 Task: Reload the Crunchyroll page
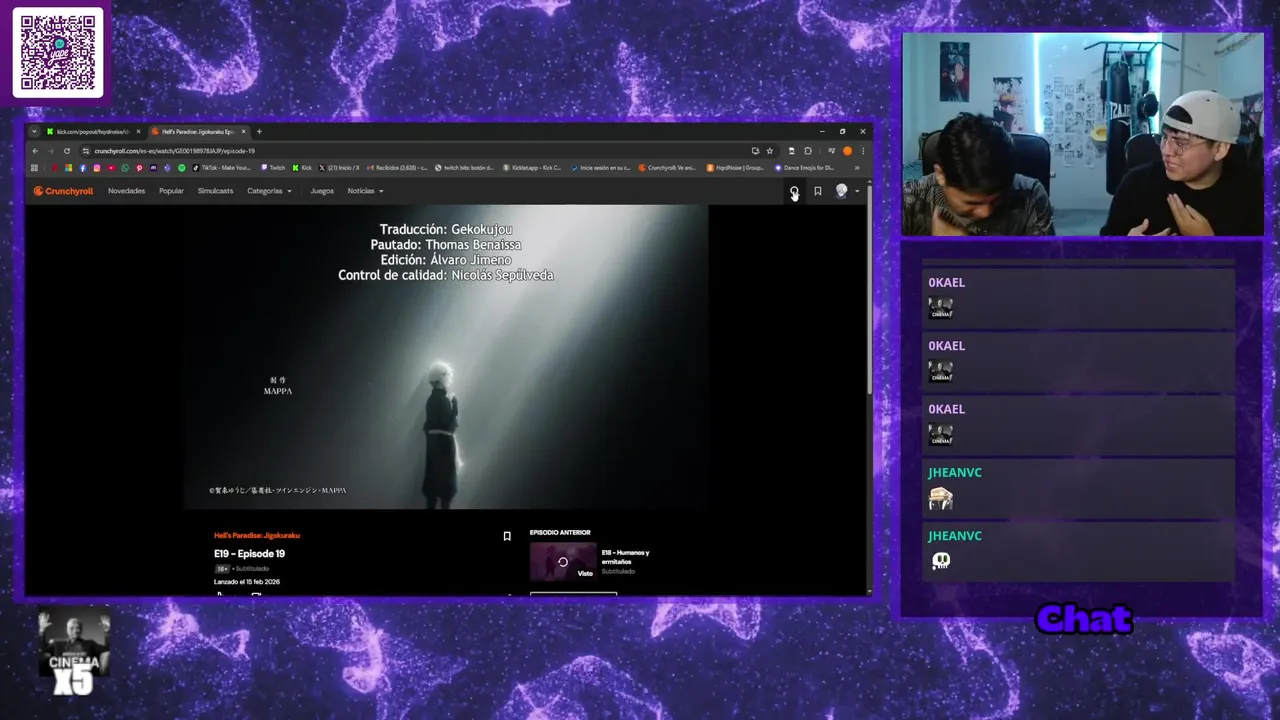tap(67, 151)
